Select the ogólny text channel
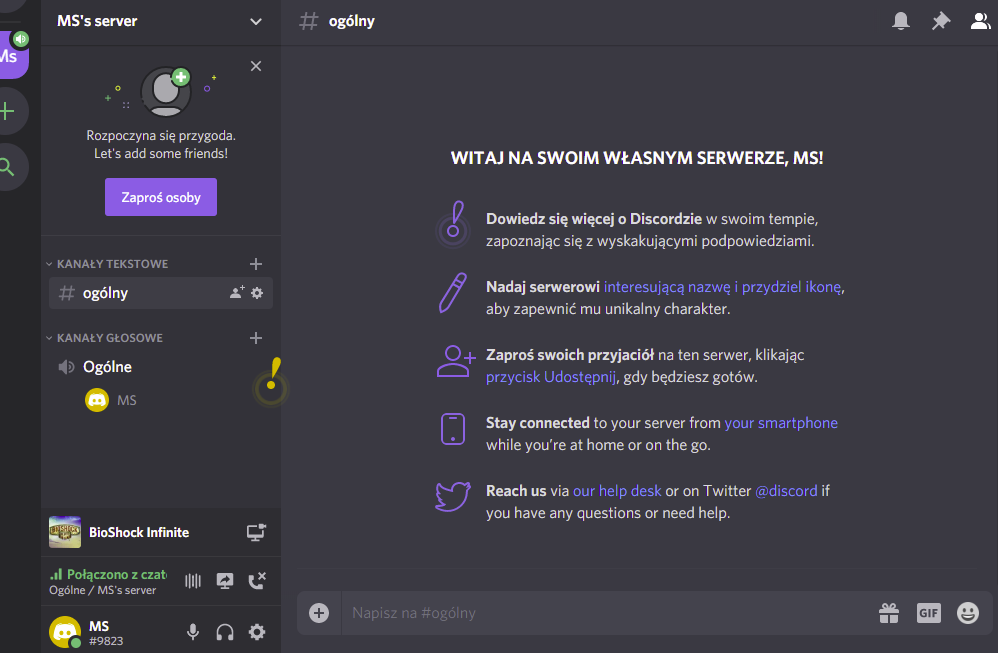Viewport: 998px width, 653px height. point(161,293)
